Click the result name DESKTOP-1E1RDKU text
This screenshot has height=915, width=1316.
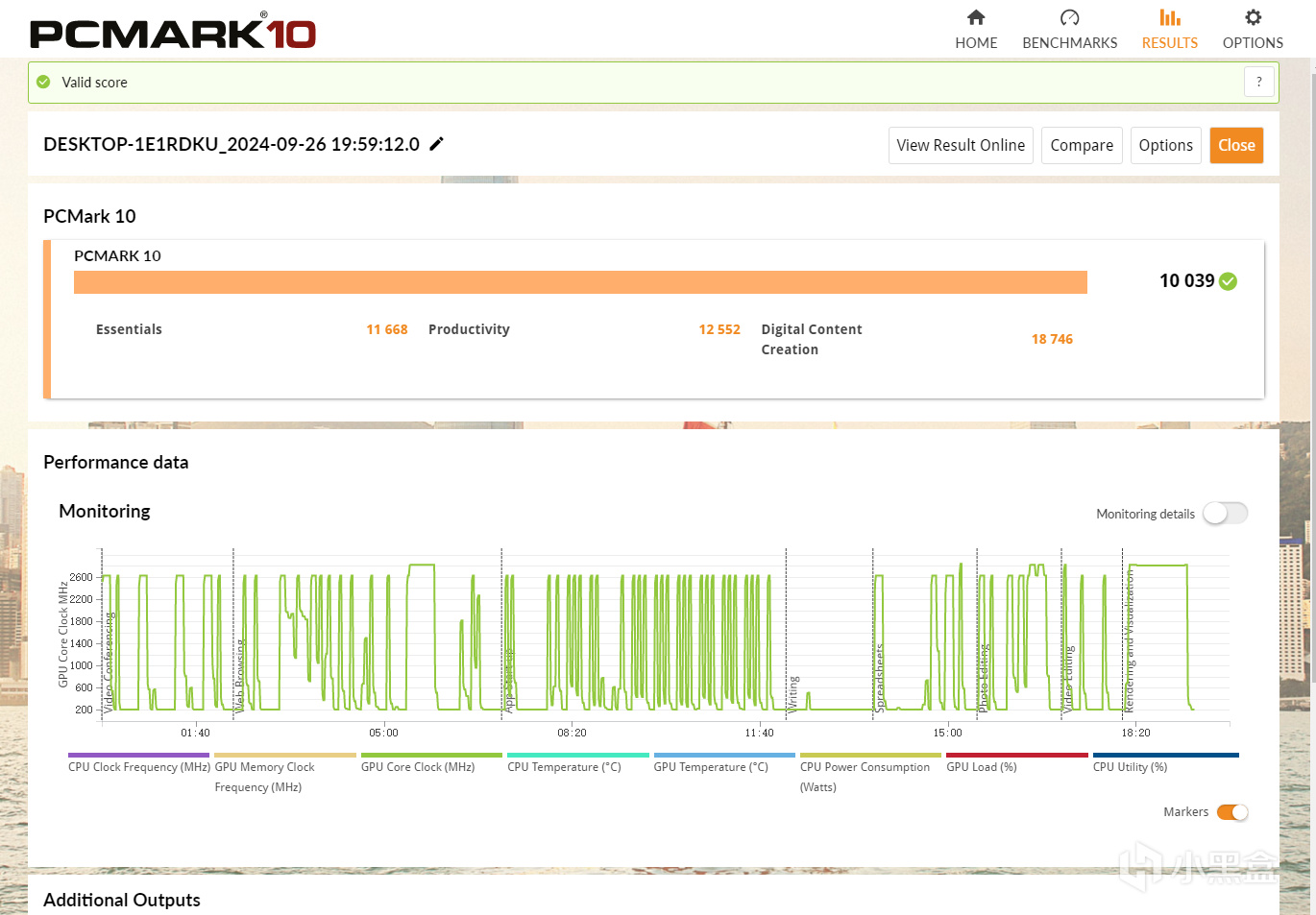coord(232,144)
